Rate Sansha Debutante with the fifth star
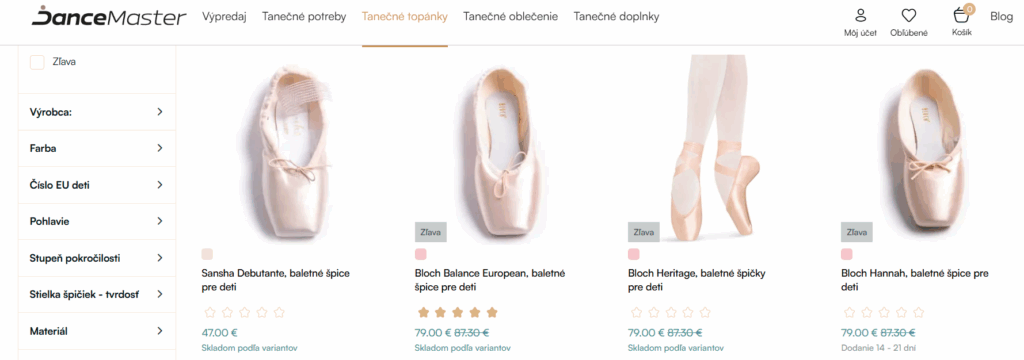1024x360 pixels. click(280, 312)
